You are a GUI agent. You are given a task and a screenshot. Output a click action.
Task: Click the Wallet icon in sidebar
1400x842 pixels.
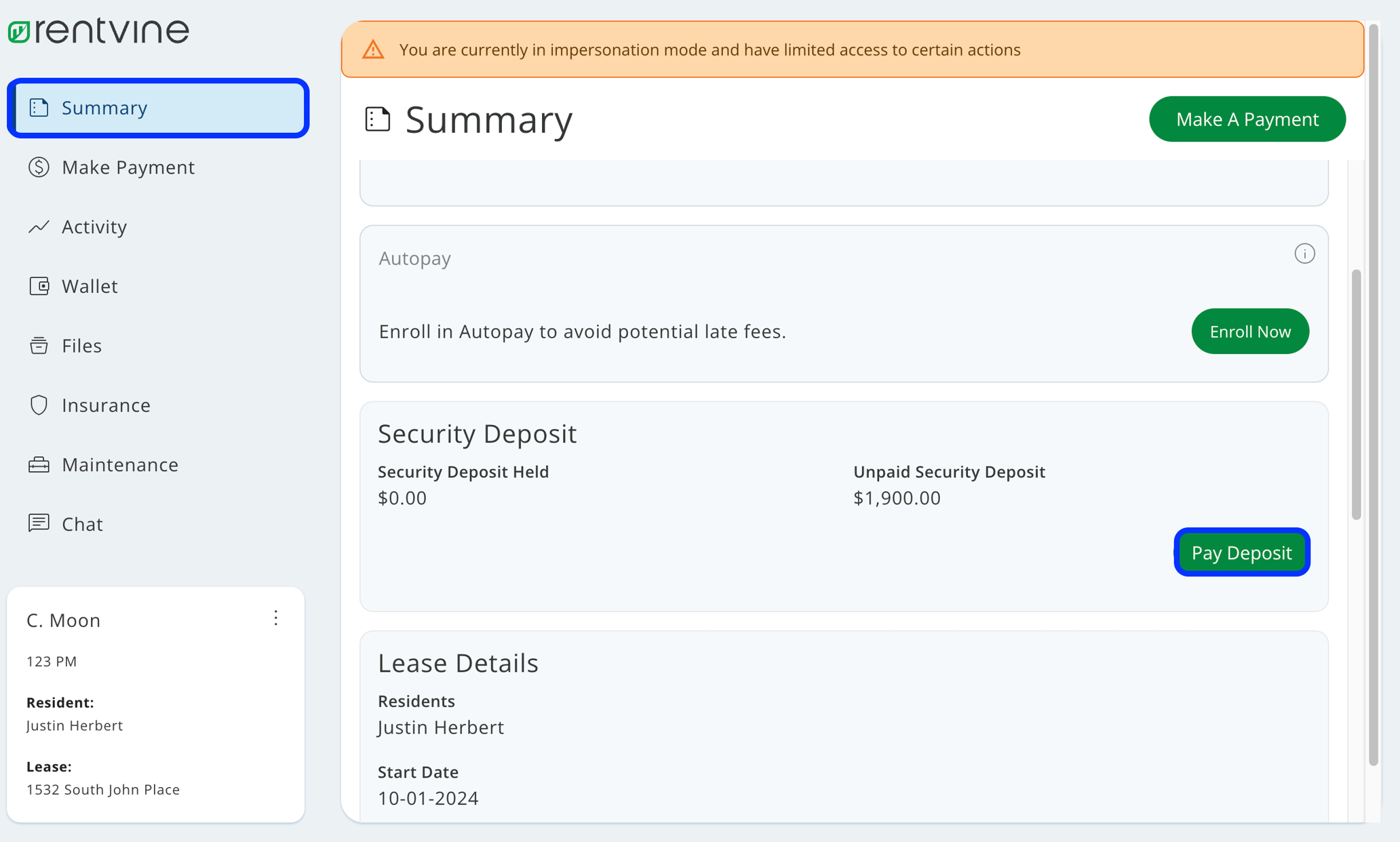pos(39,286)
